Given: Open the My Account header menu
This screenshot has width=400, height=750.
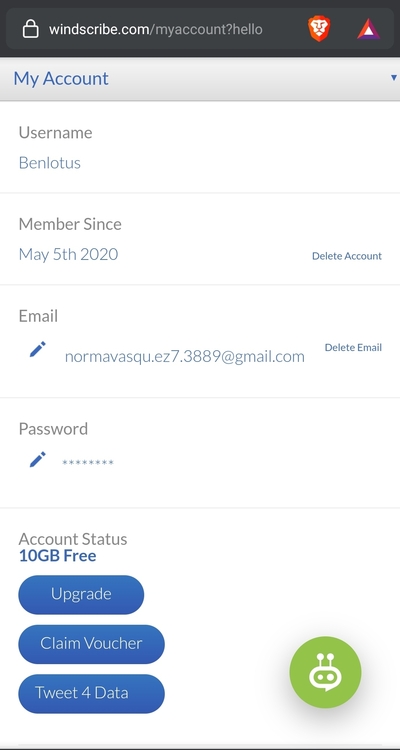Looking at the screenshot, I should click(200, 78).
